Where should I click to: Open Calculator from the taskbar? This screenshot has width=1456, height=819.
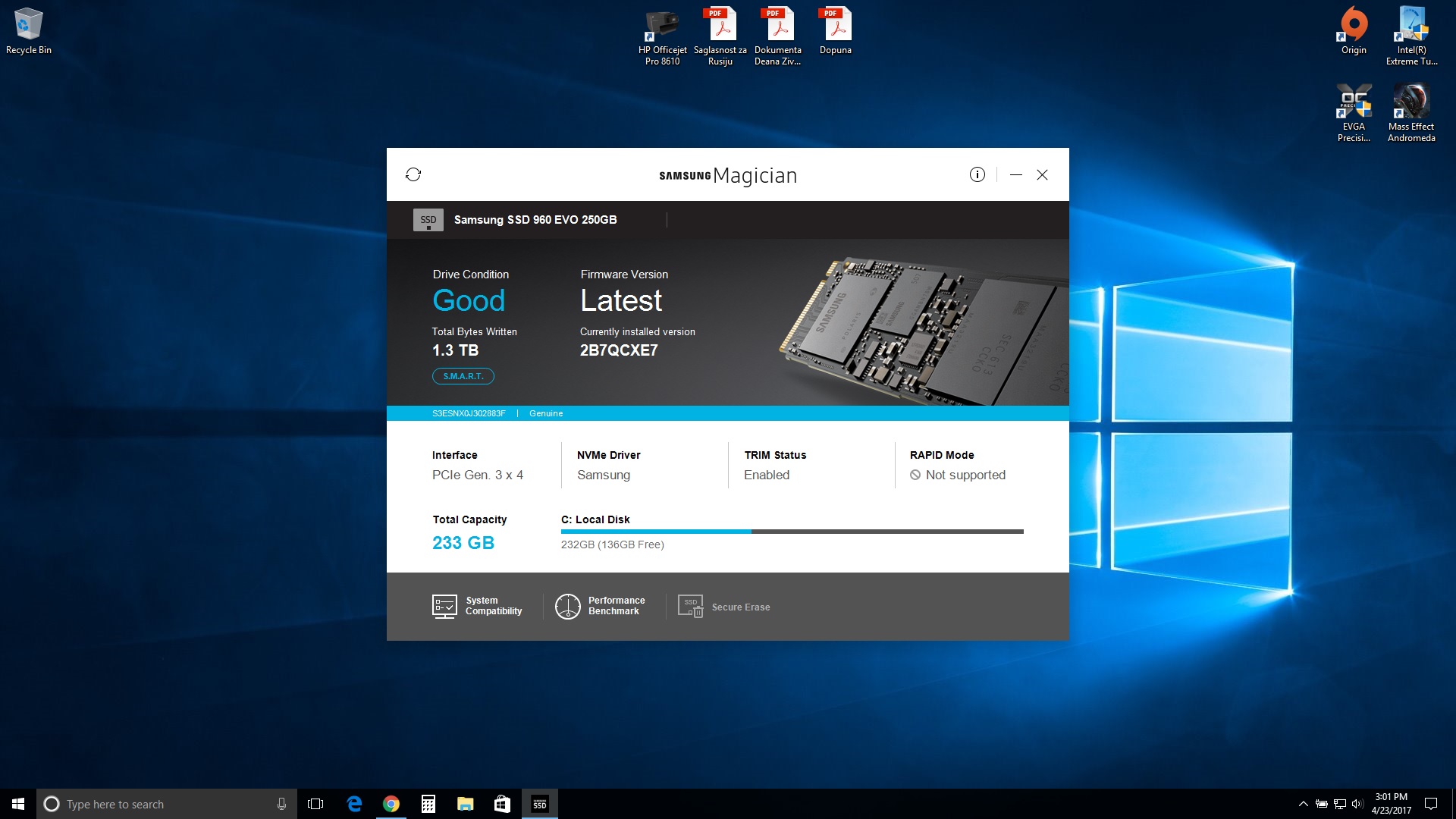click(428, 804)
